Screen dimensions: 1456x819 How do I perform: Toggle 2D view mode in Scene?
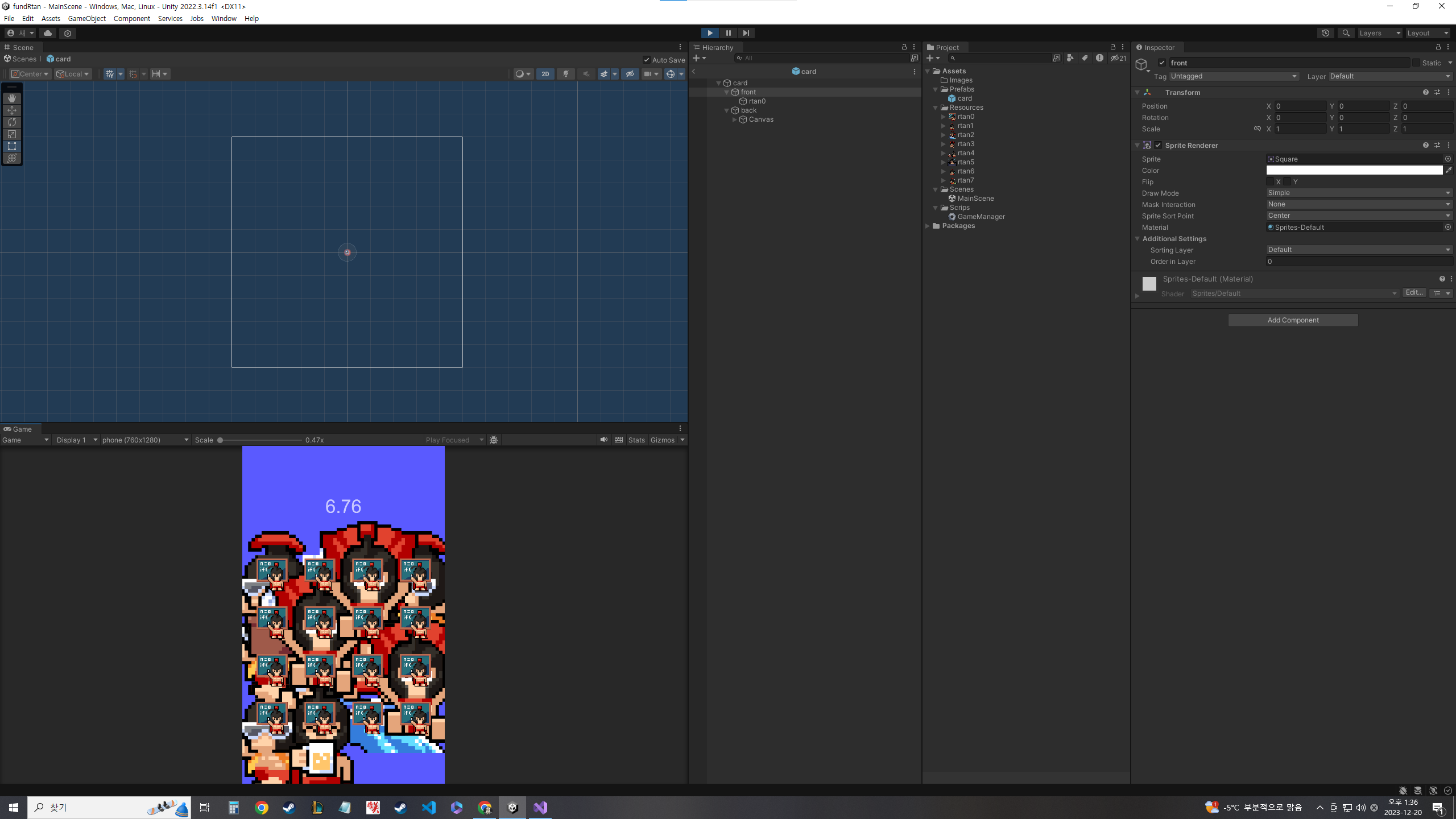545,74
